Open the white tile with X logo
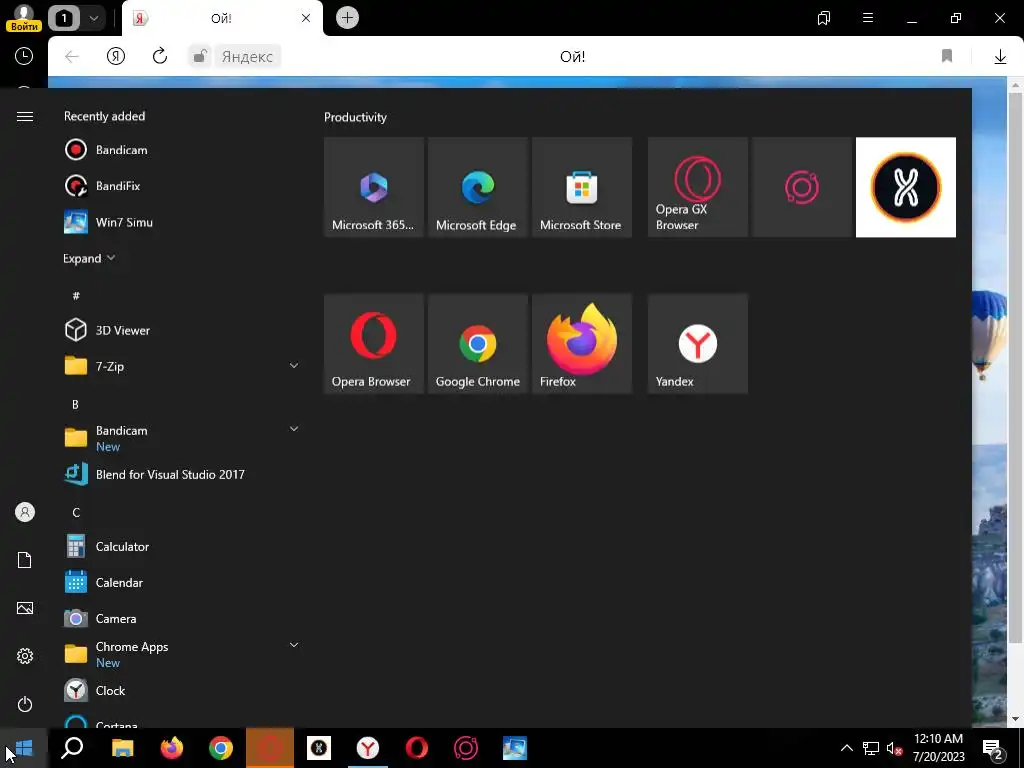The image size is (1024, 768). click(x=906, y=187)
